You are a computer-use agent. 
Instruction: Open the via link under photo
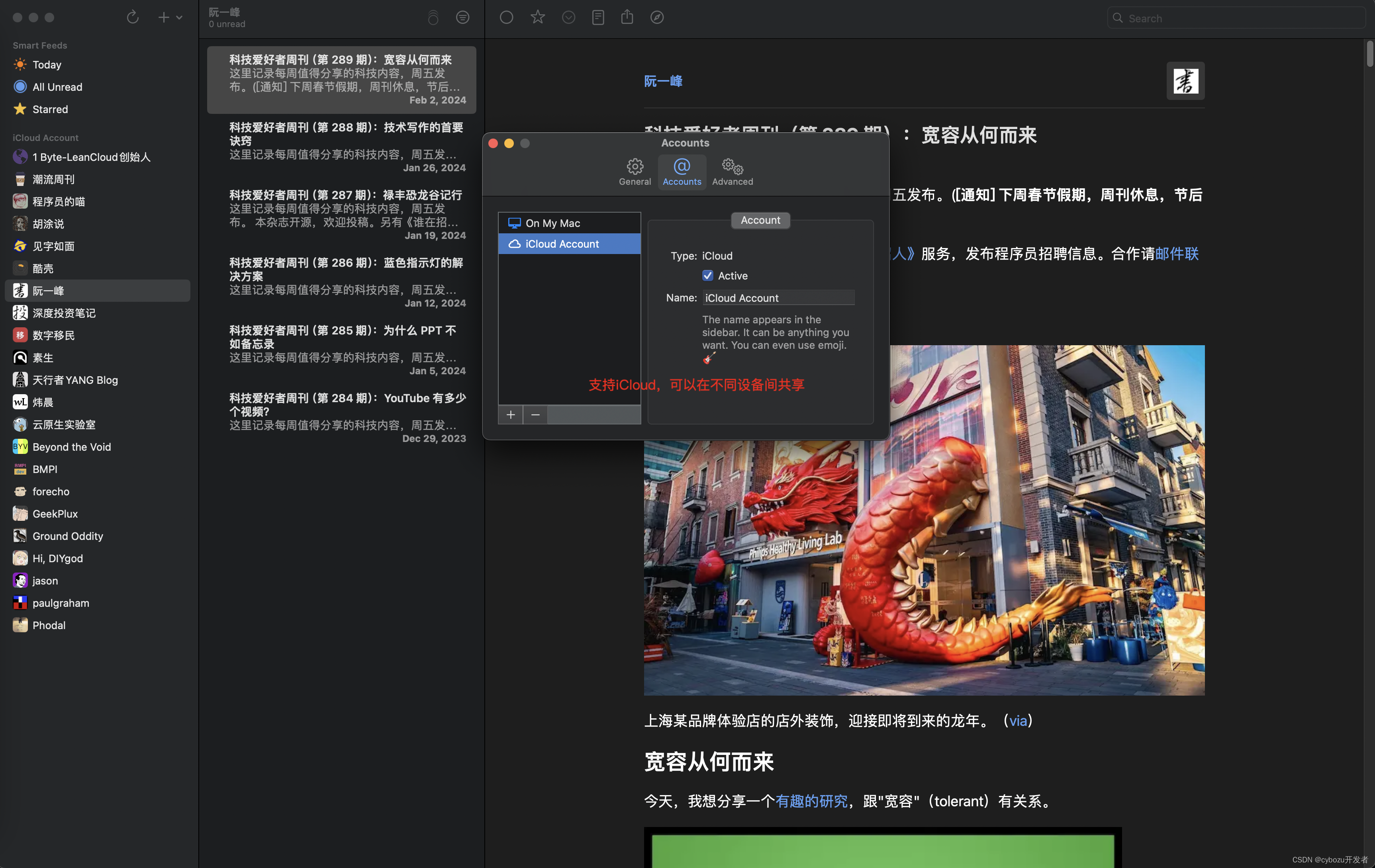click(x=1018, y=721)
